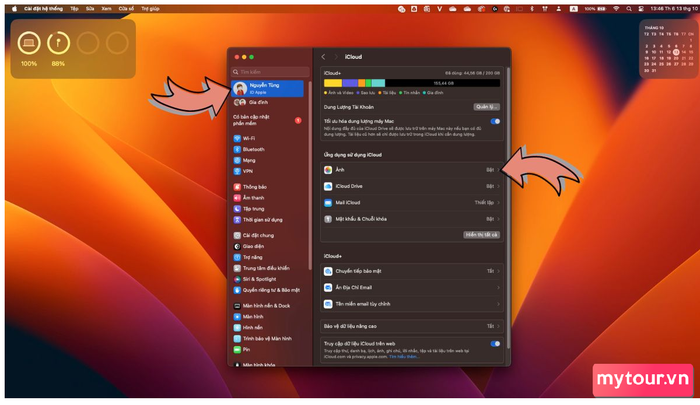The image size is (700, 405).
Task: Open Mật khẩu & Chuỗi khóa options
Action: [411, 217]
